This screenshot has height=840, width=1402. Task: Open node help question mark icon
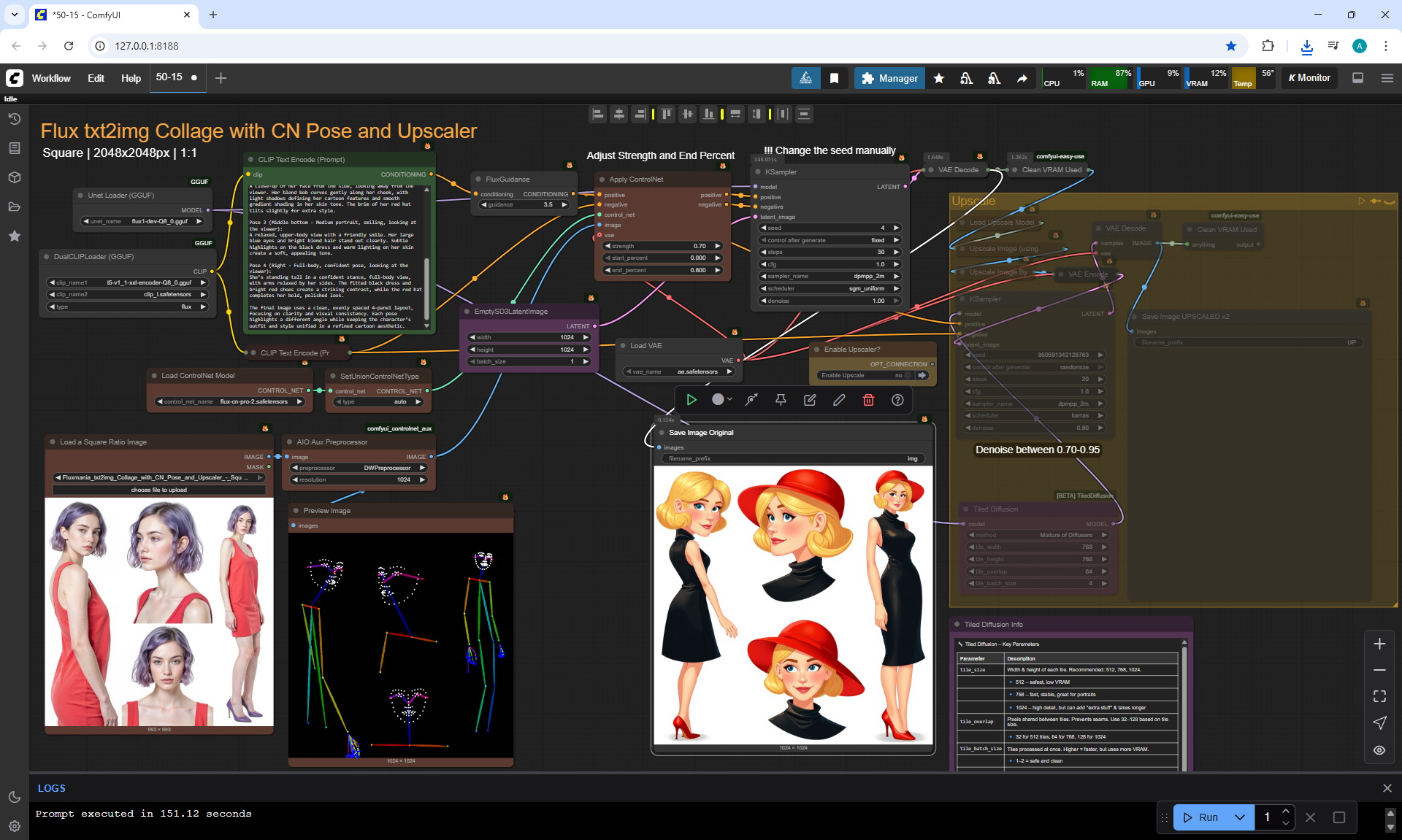897,400
